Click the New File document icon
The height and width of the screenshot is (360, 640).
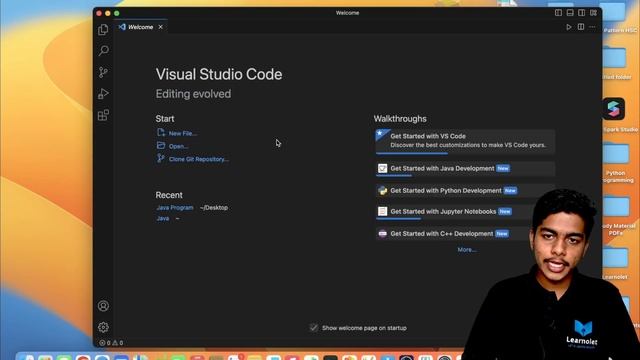(x=161, y=133)
